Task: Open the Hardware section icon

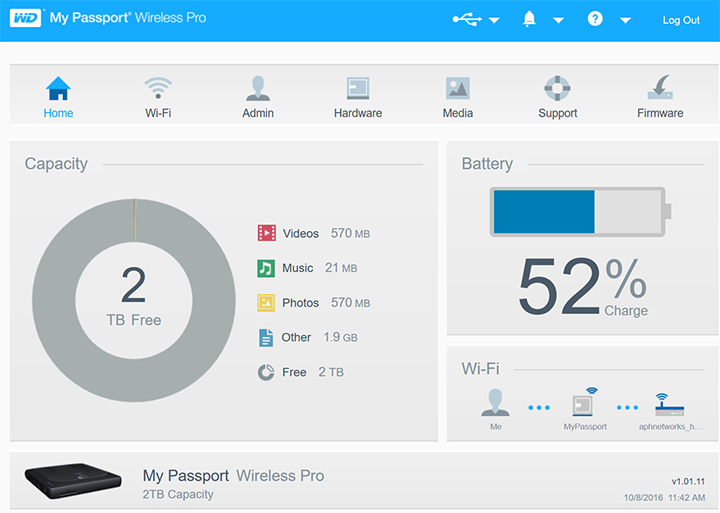Action: pos(358,89)
